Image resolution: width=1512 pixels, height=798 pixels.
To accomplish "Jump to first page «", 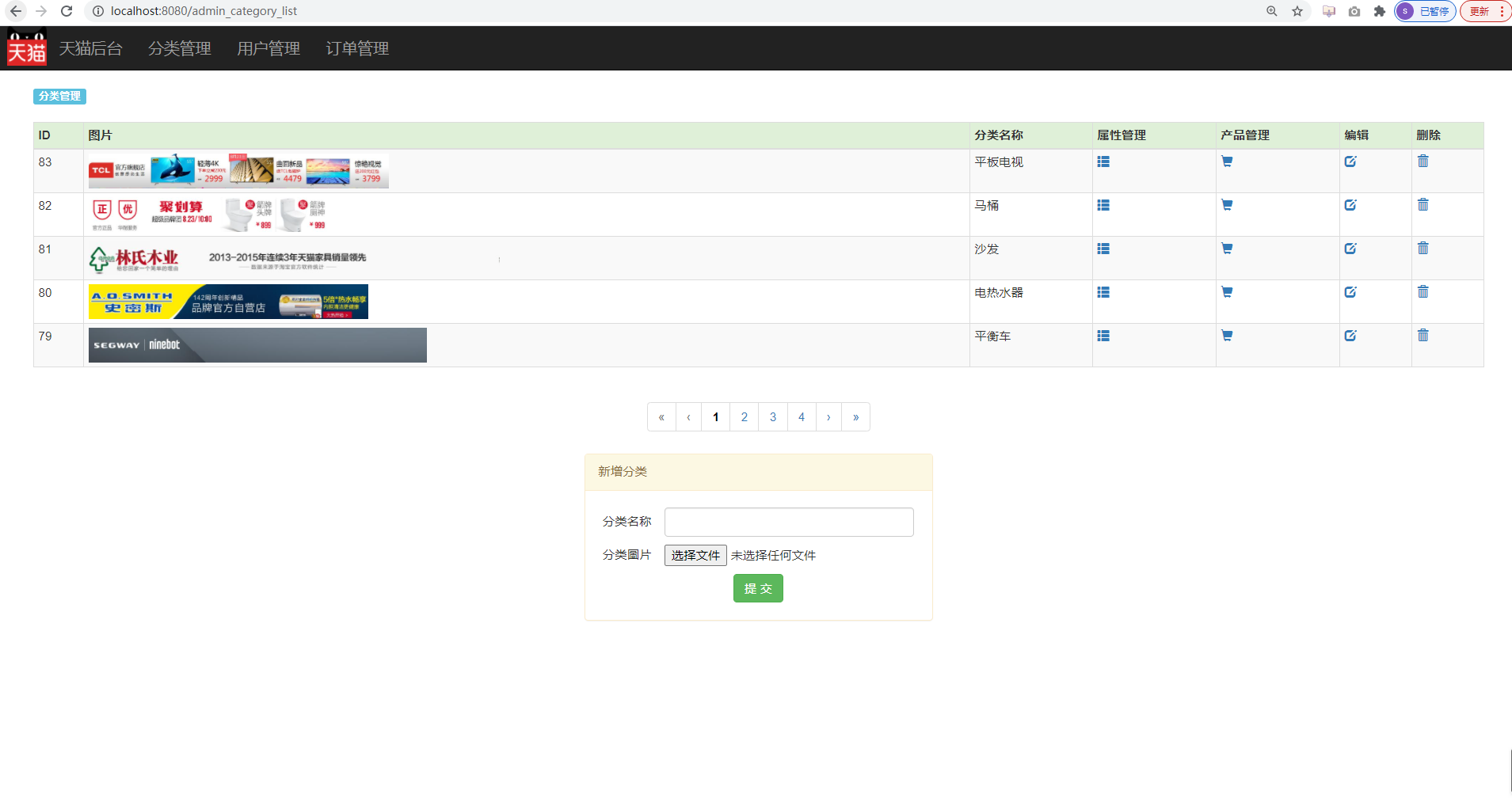I will [x=661, y=417].
